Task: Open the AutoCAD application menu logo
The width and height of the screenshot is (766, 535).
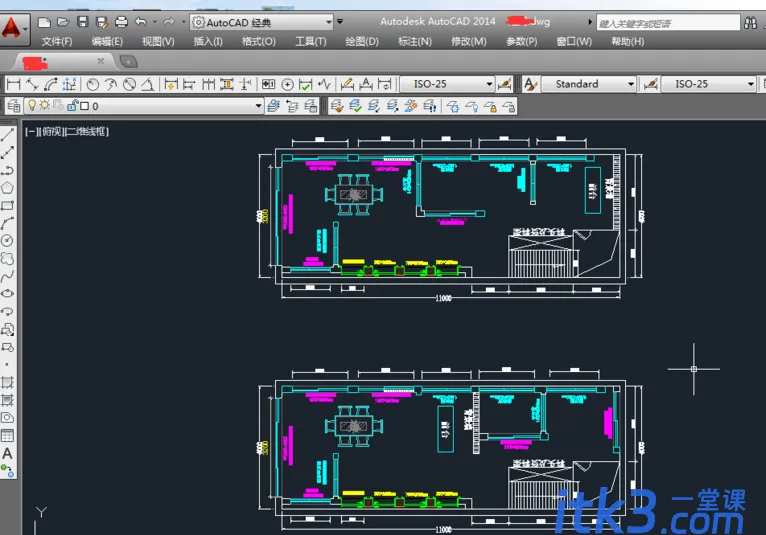Action: pos(12,28)
